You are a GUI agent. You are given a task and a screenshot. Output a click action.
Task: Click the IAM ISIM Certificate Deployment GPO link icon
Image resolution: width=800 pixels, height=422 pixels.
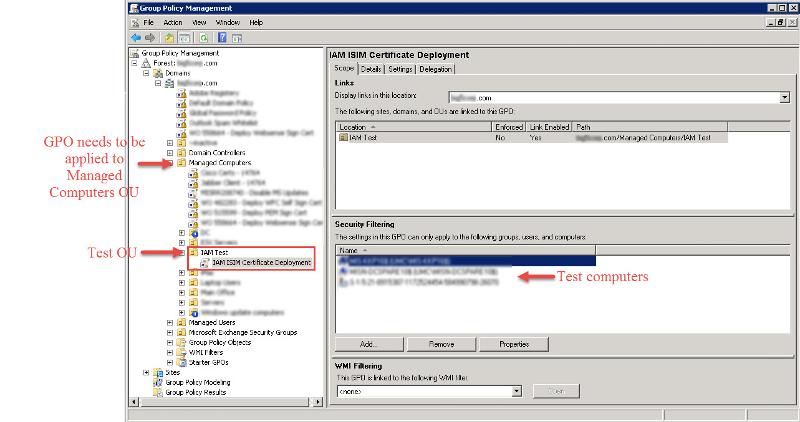[x=205, y=262]
